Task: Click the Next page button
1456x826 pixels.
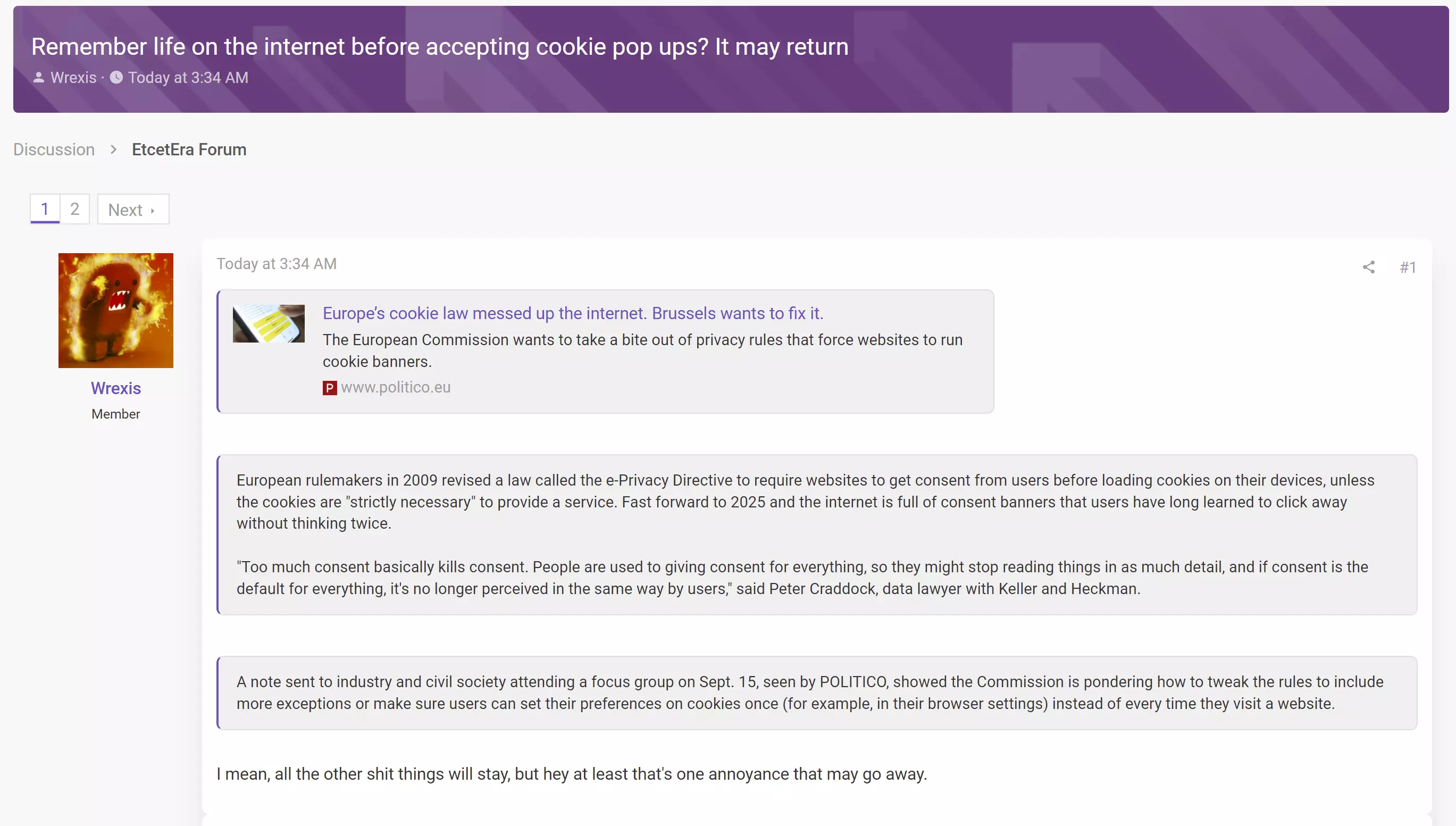Action: click(x=133, y=210)
